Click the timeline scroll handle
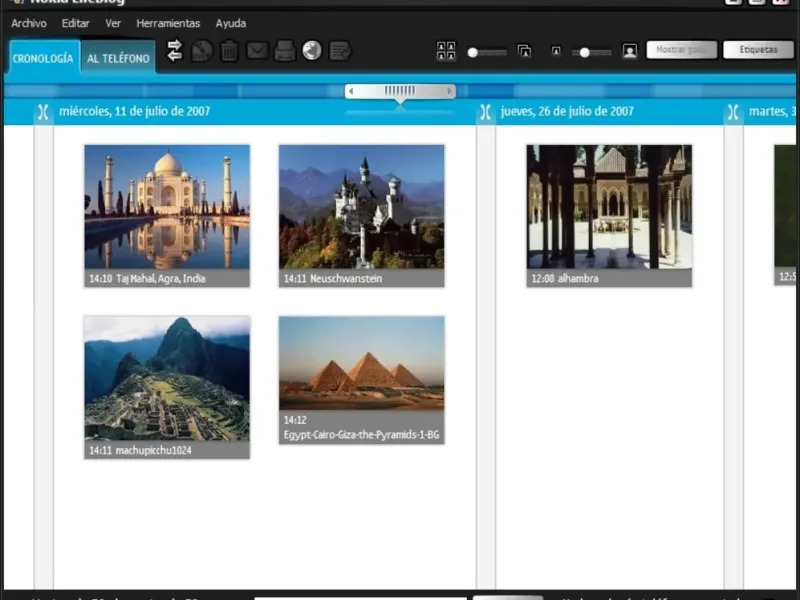This screenshot has height=600, width=800. [400, 91]
